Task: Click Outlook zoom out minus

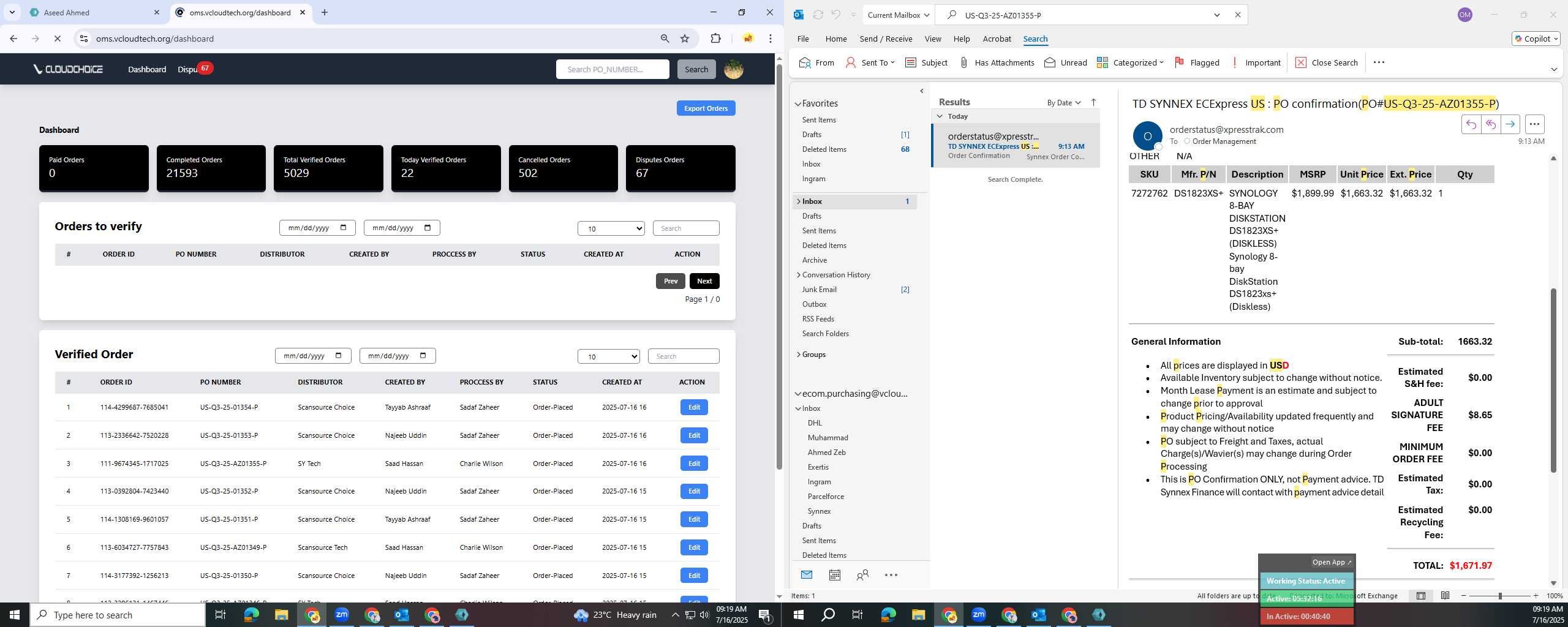Action: [x=1464, y=596]
